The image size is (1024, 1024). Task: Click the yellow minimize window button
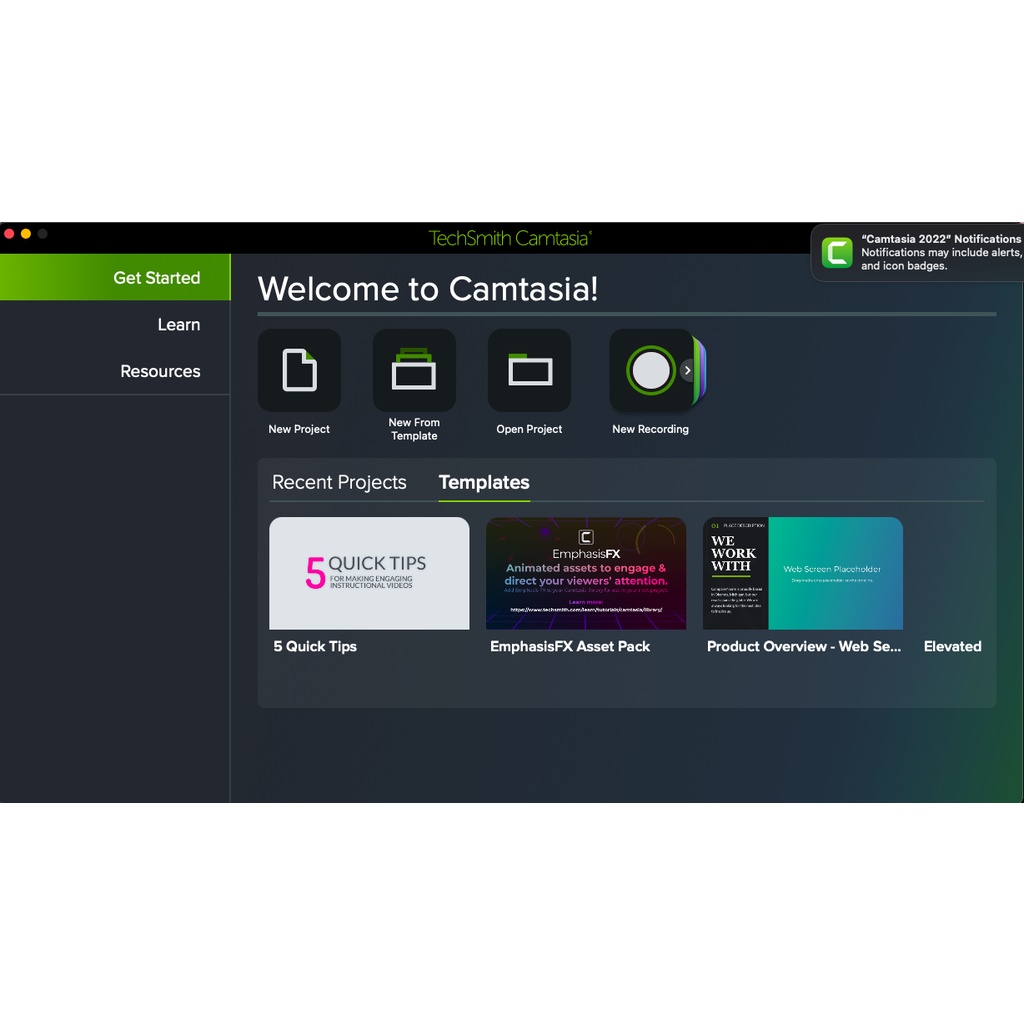(26, 234)
